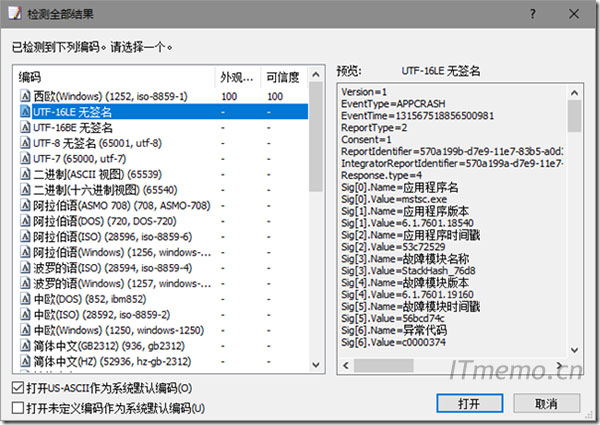Click the preview pane vertical scrollbar thumb
Viewport: 600px width, 425px height.
(574, 116)
